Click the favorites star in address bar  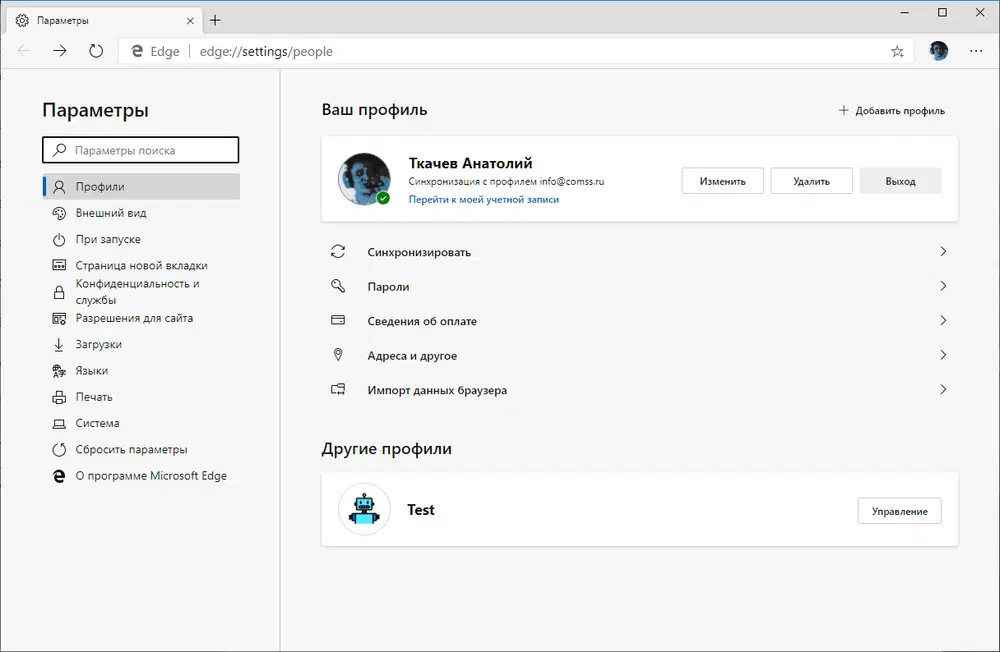tap(897, 50)
